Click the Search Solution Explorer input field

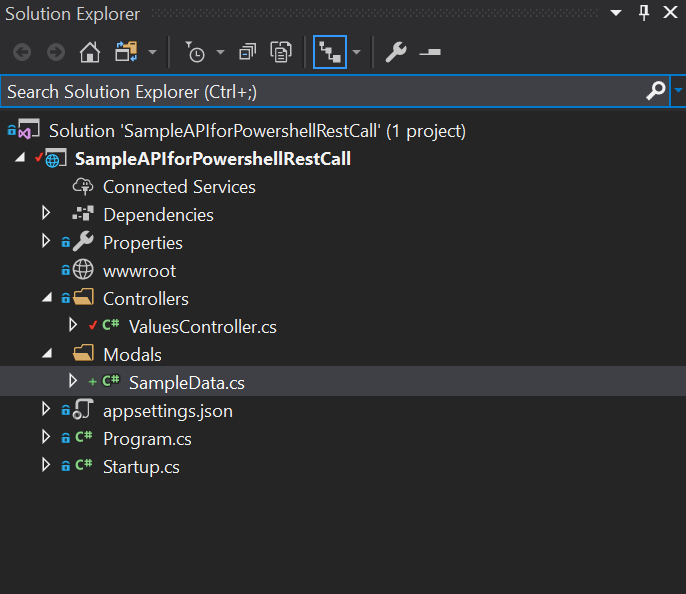coord(320,91)
